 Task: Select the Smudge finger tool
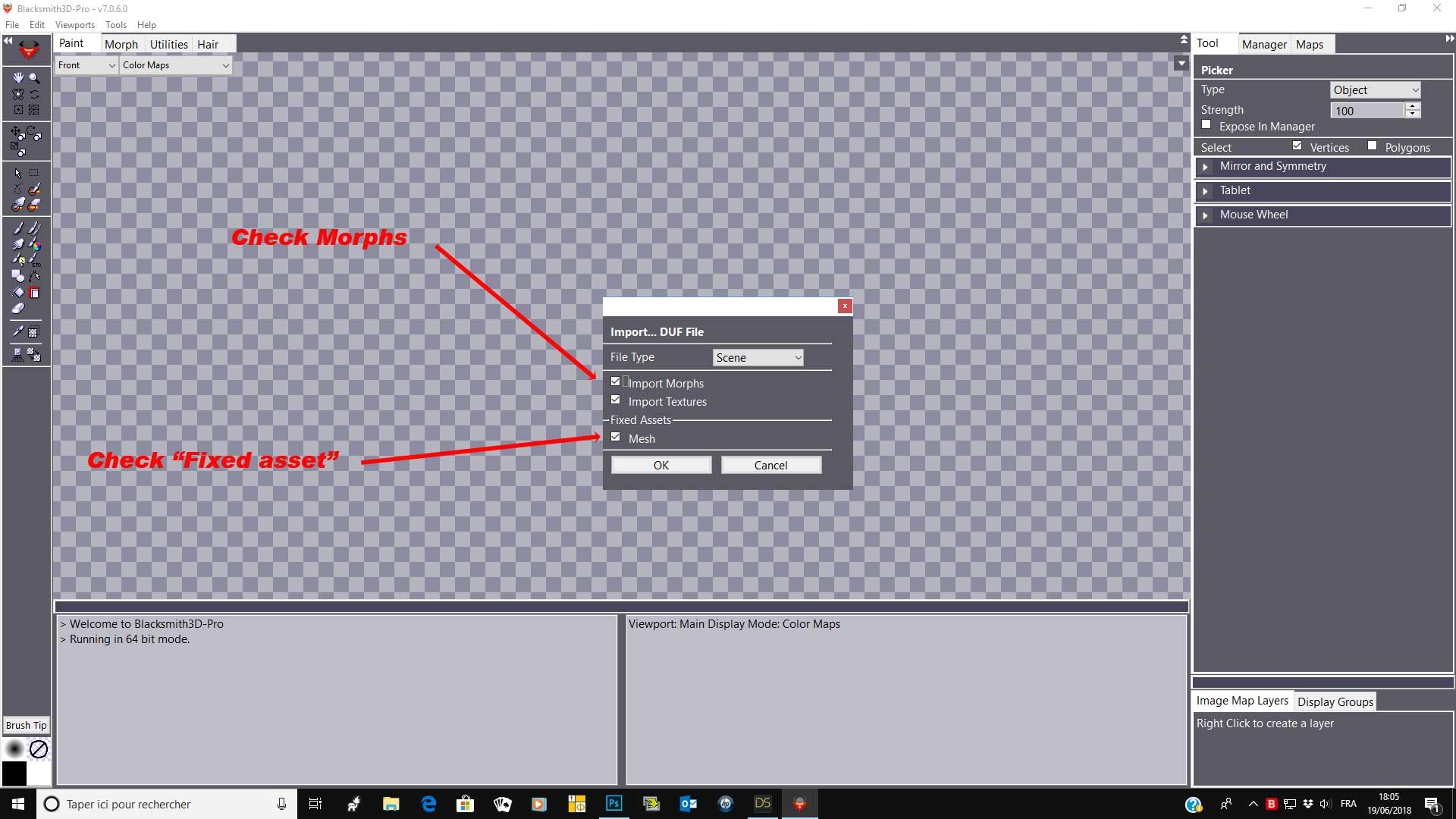pyautogui.click(x=17, y=243)
